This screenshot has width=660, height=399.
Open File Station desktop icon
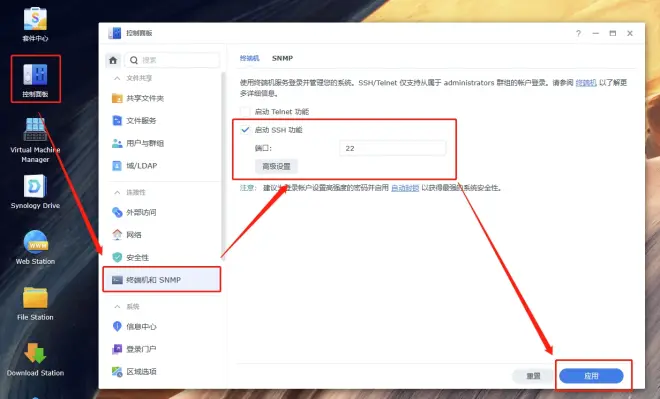[35, 303]
